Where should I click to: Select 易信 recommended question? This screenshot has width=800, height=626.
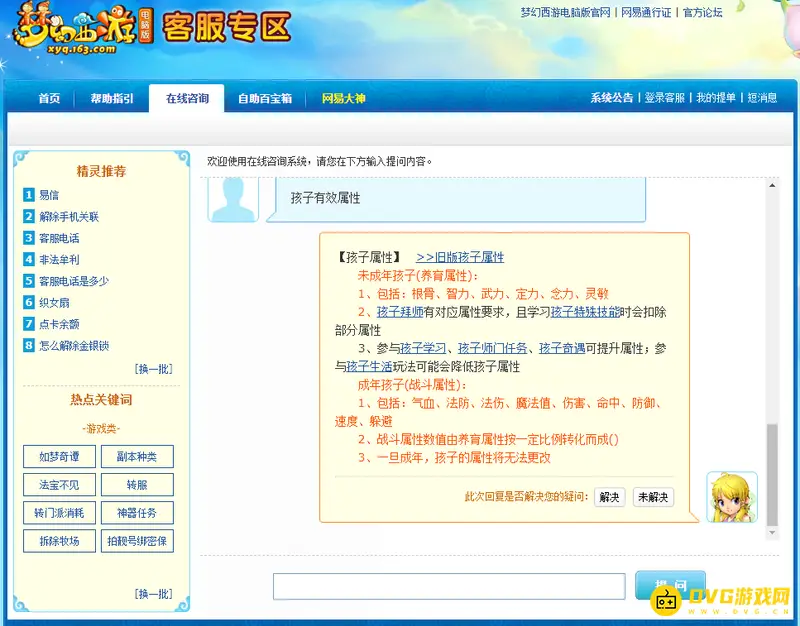(49, 195)
